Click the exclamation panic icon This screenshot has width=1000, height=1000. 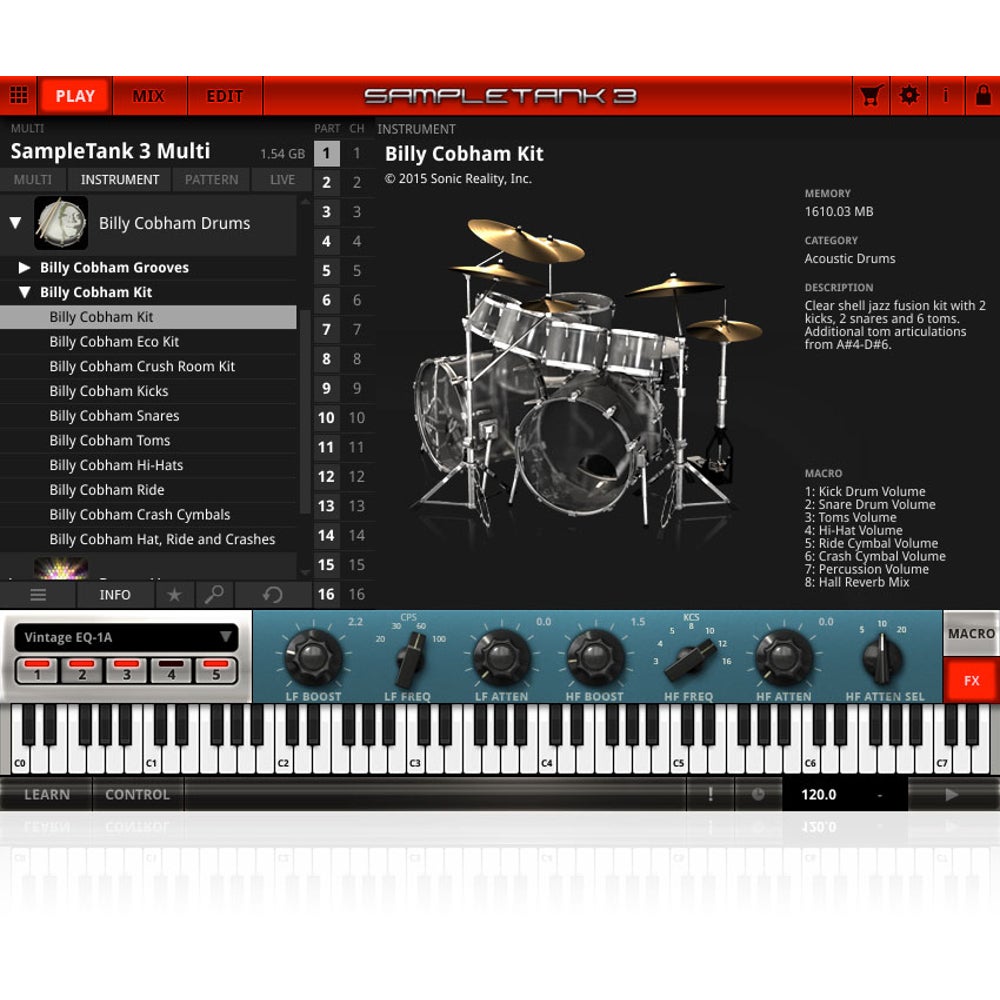point(710,794)
